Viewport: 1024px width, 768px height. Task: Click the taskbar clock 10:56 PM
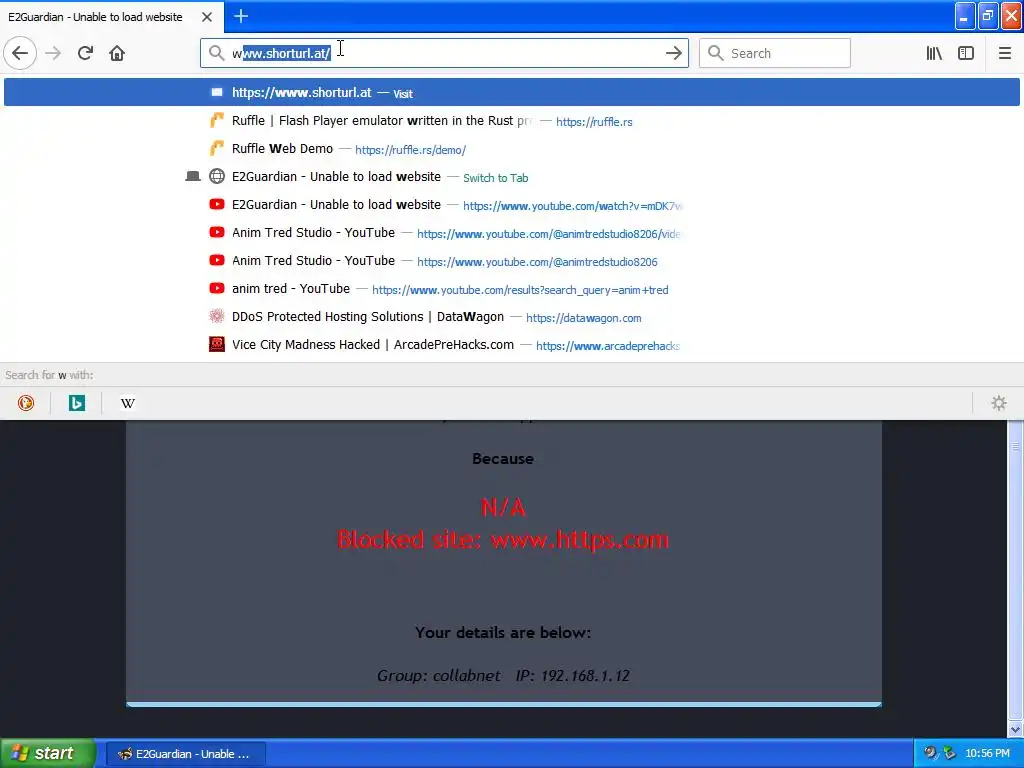pyautogui.click(x=987, y=754)
